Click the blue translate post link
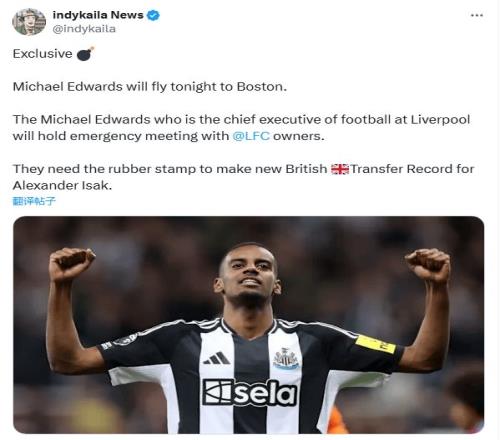Screen dimensions: 500x440 [x=34, y=201]
